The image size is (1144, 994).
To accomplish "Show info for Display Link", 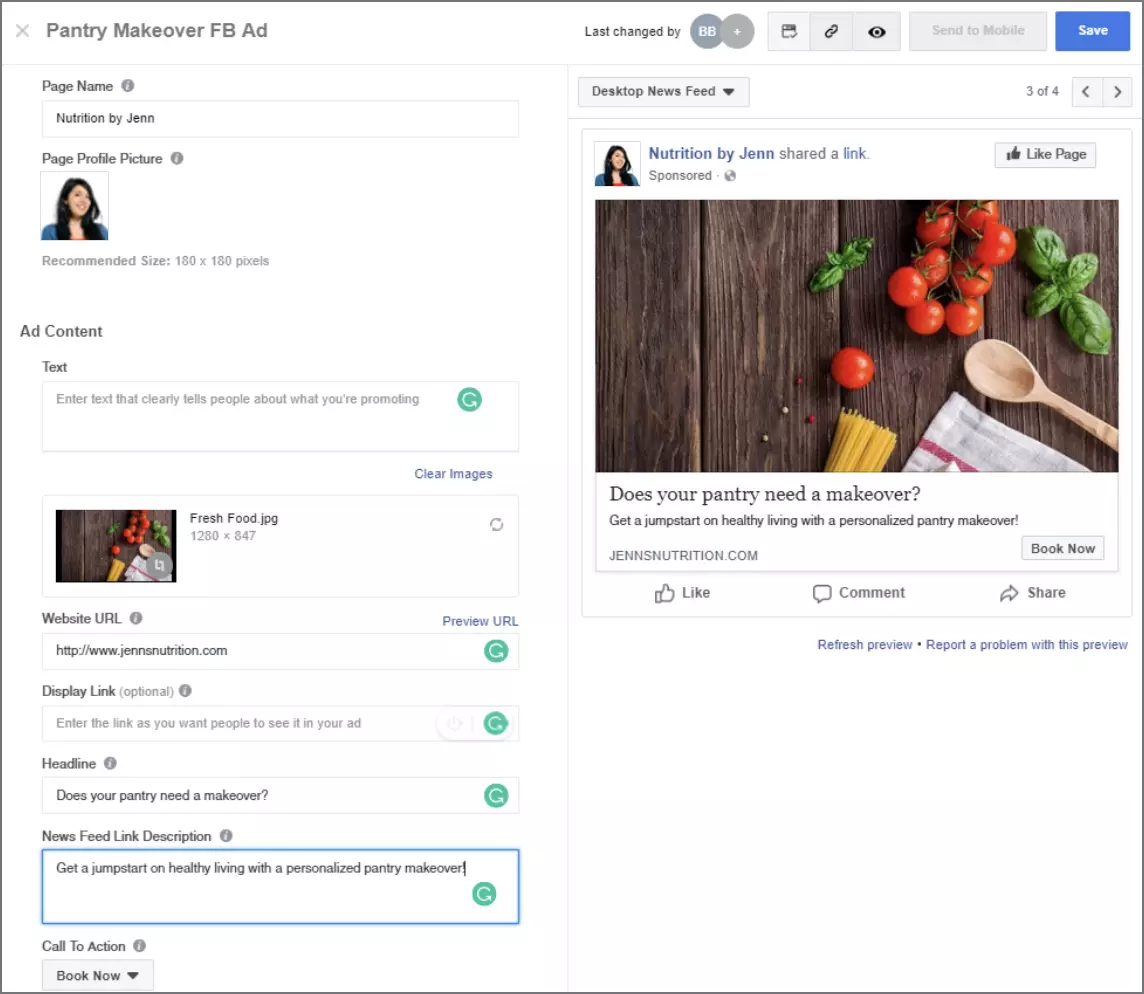I will 185,690.
